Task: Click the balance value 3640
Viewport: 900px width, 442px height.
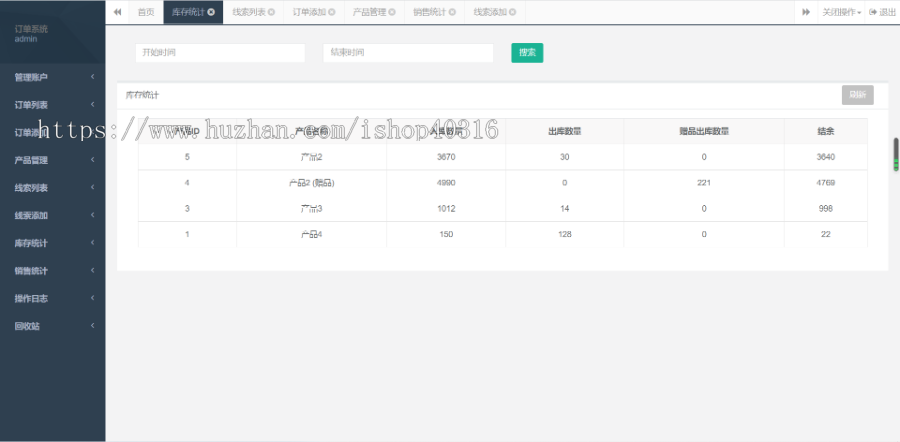Action: 825,157
